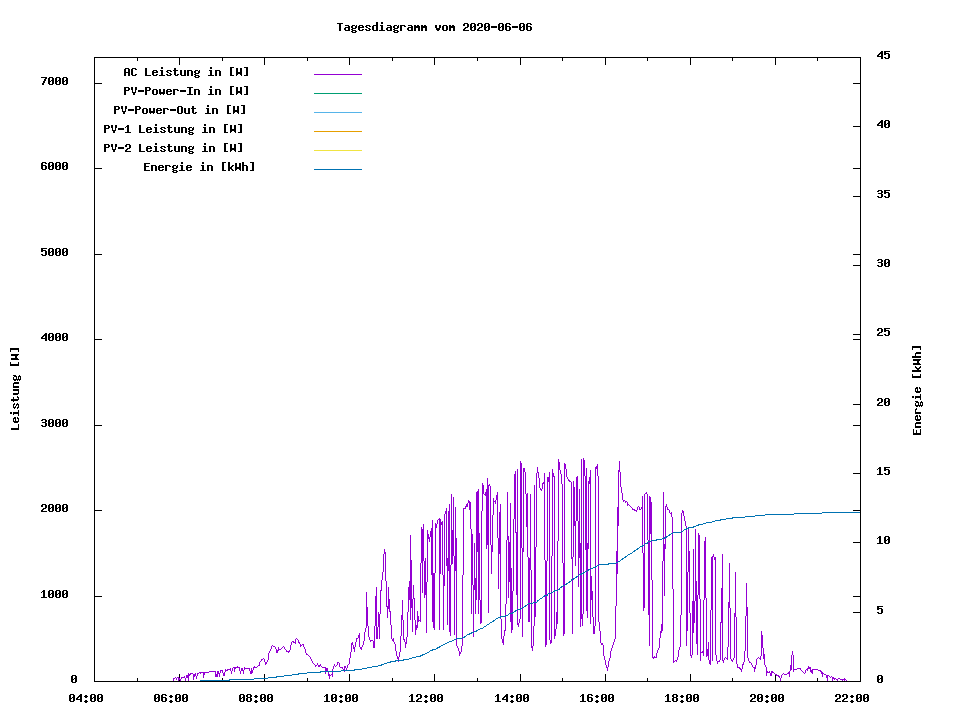The width and height of the screenshot is (960, 720).
Task: Select the 04:00 time tick label
Action: click(86, 698)
